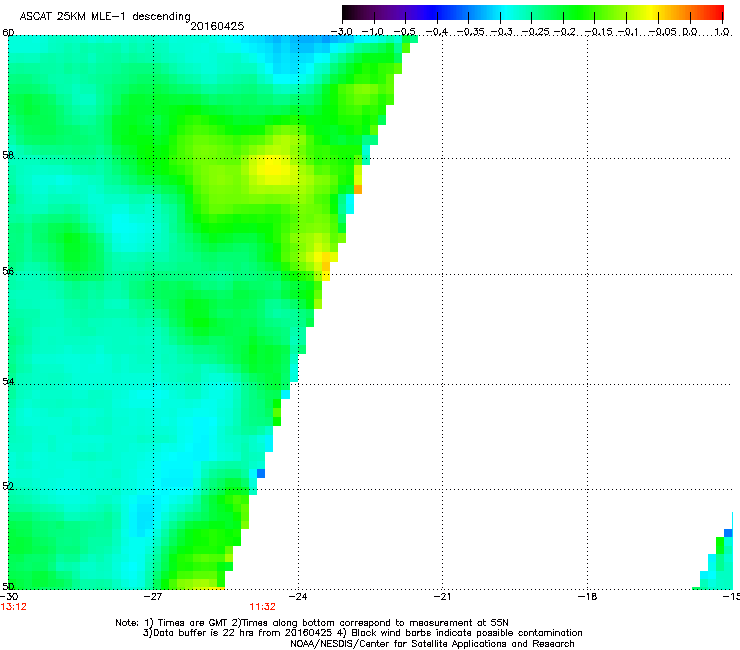Click the -3.0 label on the color scale
Image resolution: width=740 pixels, height=650 pixels.
341,32
